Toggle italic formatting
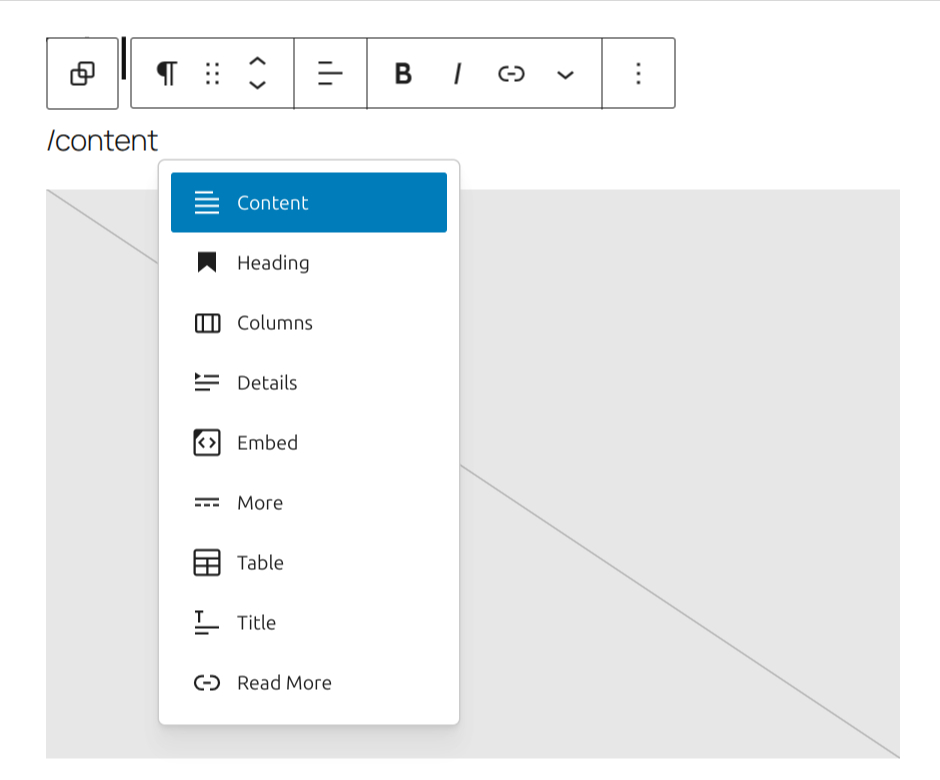This screenshot has width=940, height=780. pos(457,73)
